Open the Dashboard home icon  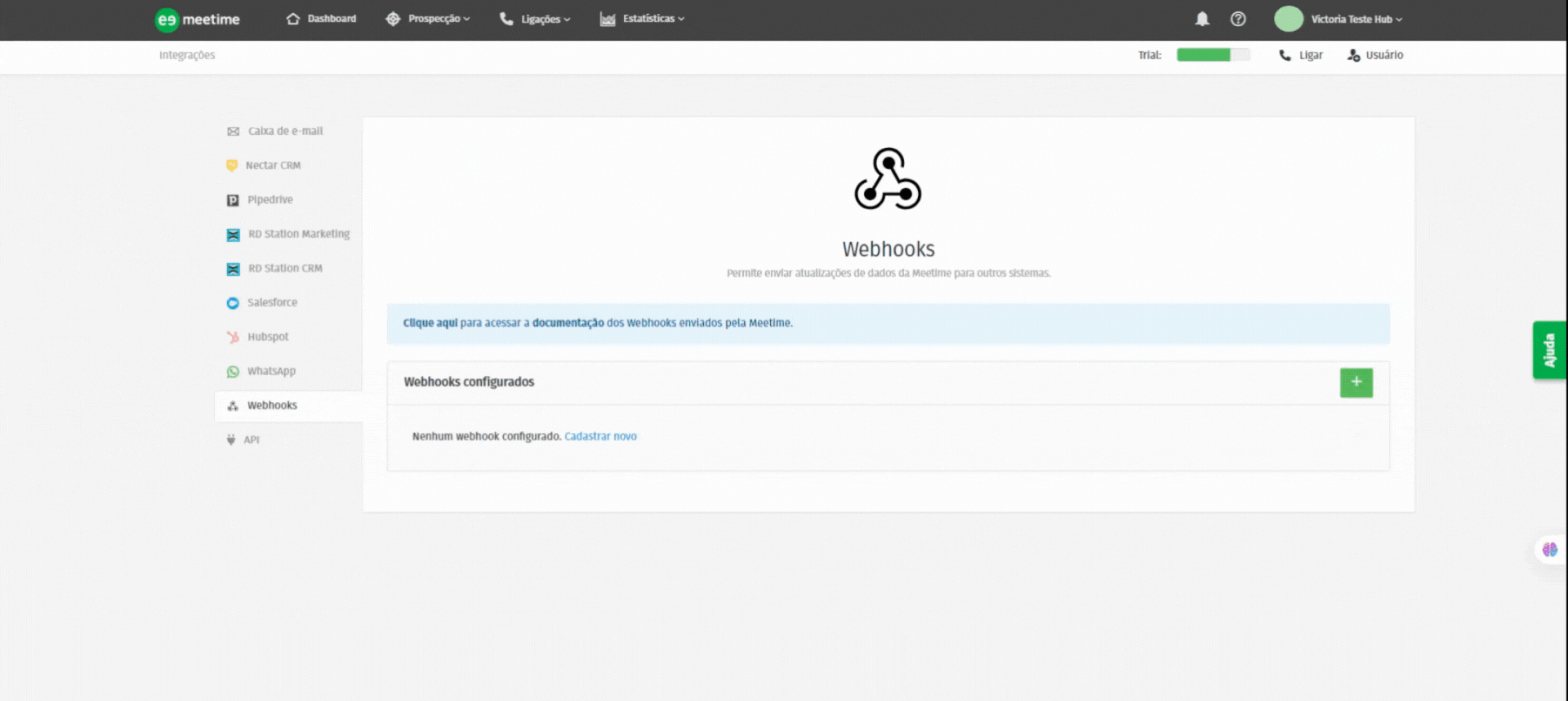click(x=293, y=19)
